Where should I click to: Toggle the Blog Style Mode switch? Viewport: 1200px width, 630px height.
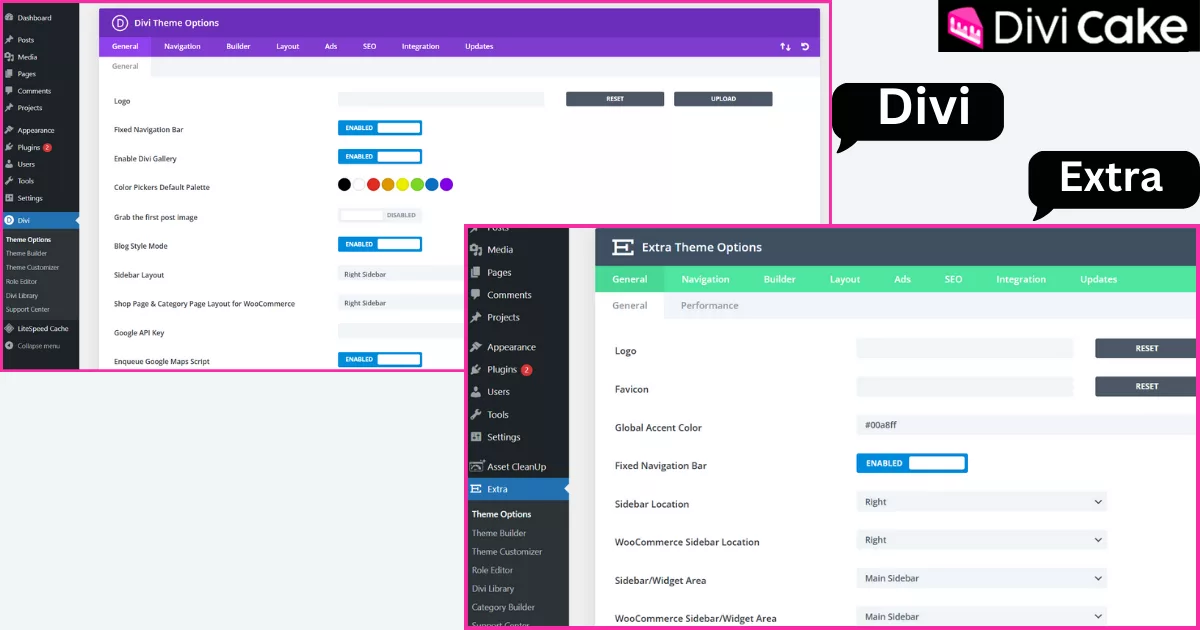pyautogui.click(x=380, y=244)
